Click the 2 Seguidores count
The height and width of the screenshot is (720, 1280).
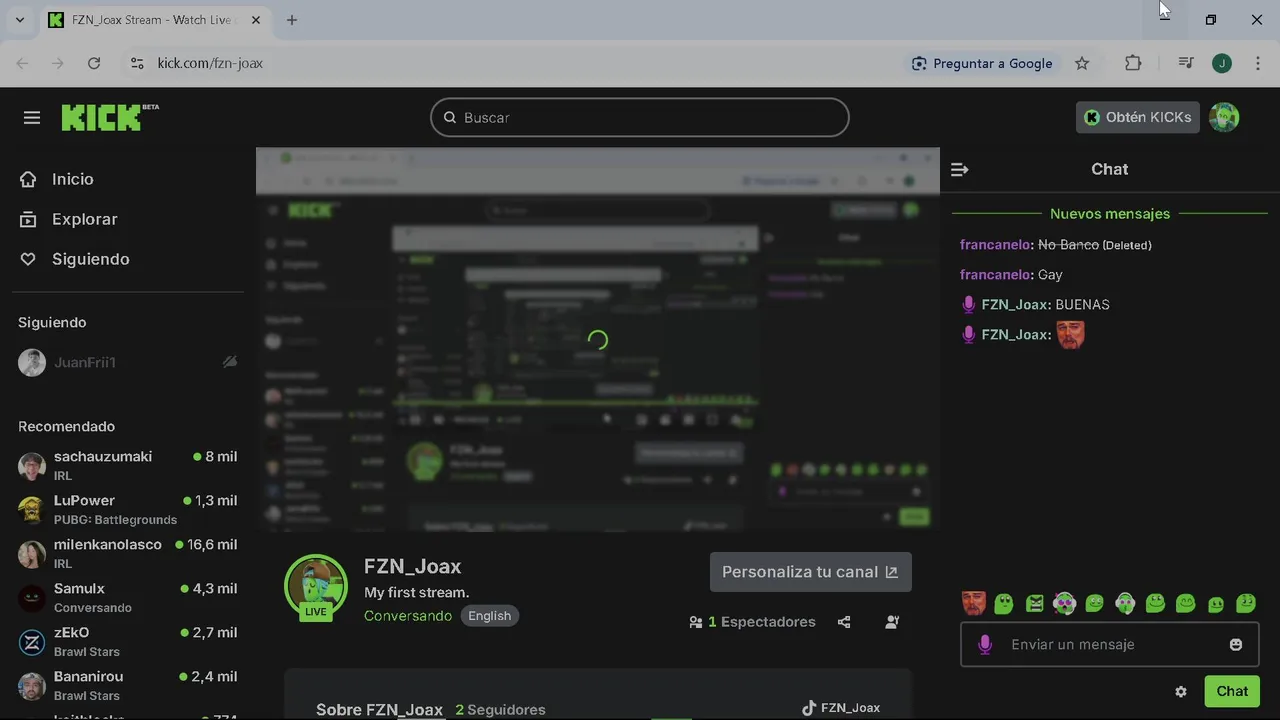pyautogui.click(x=500, y=710)
